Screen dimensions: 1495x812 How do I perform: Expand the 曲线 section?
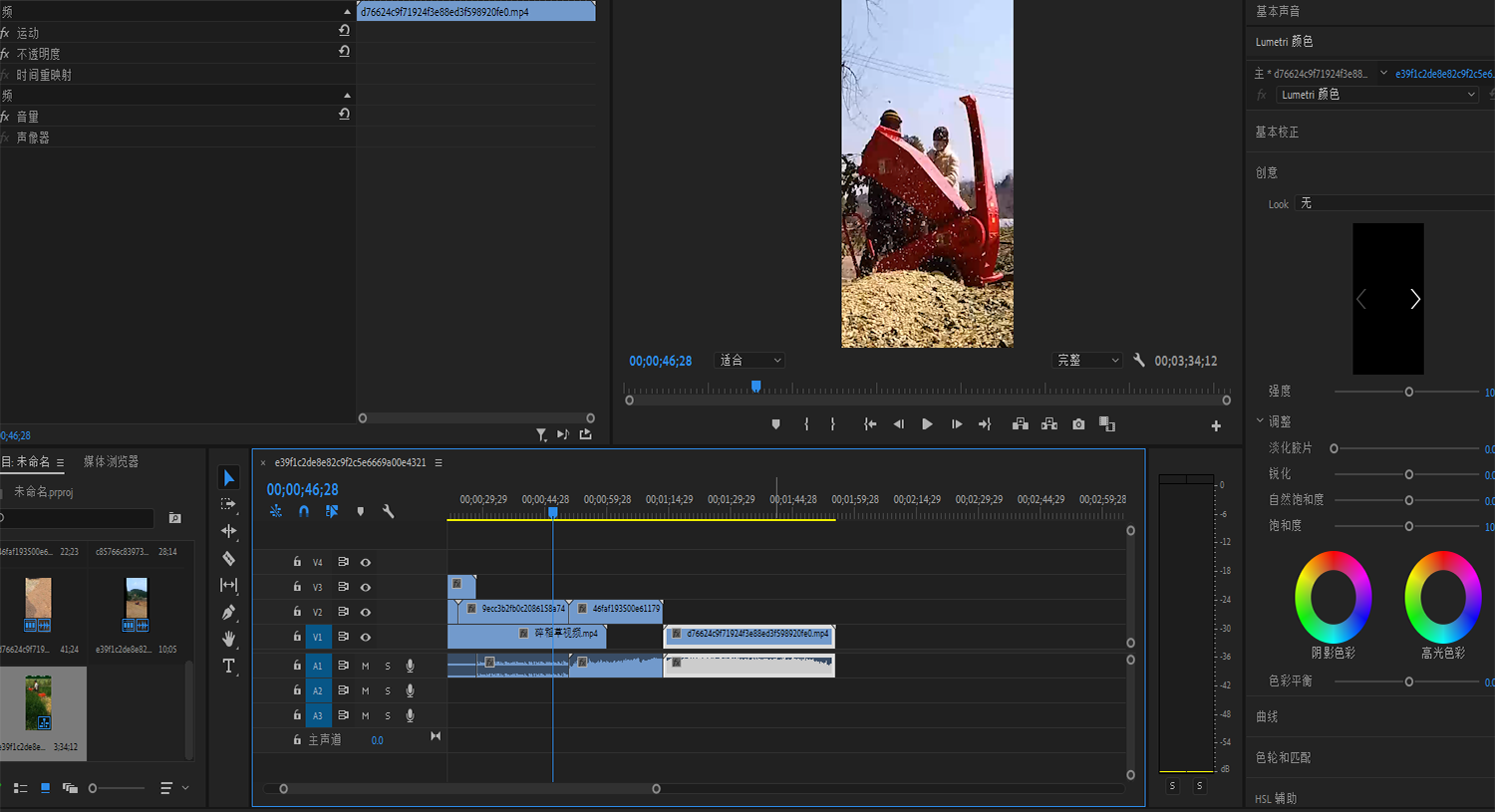point(1267,716)
